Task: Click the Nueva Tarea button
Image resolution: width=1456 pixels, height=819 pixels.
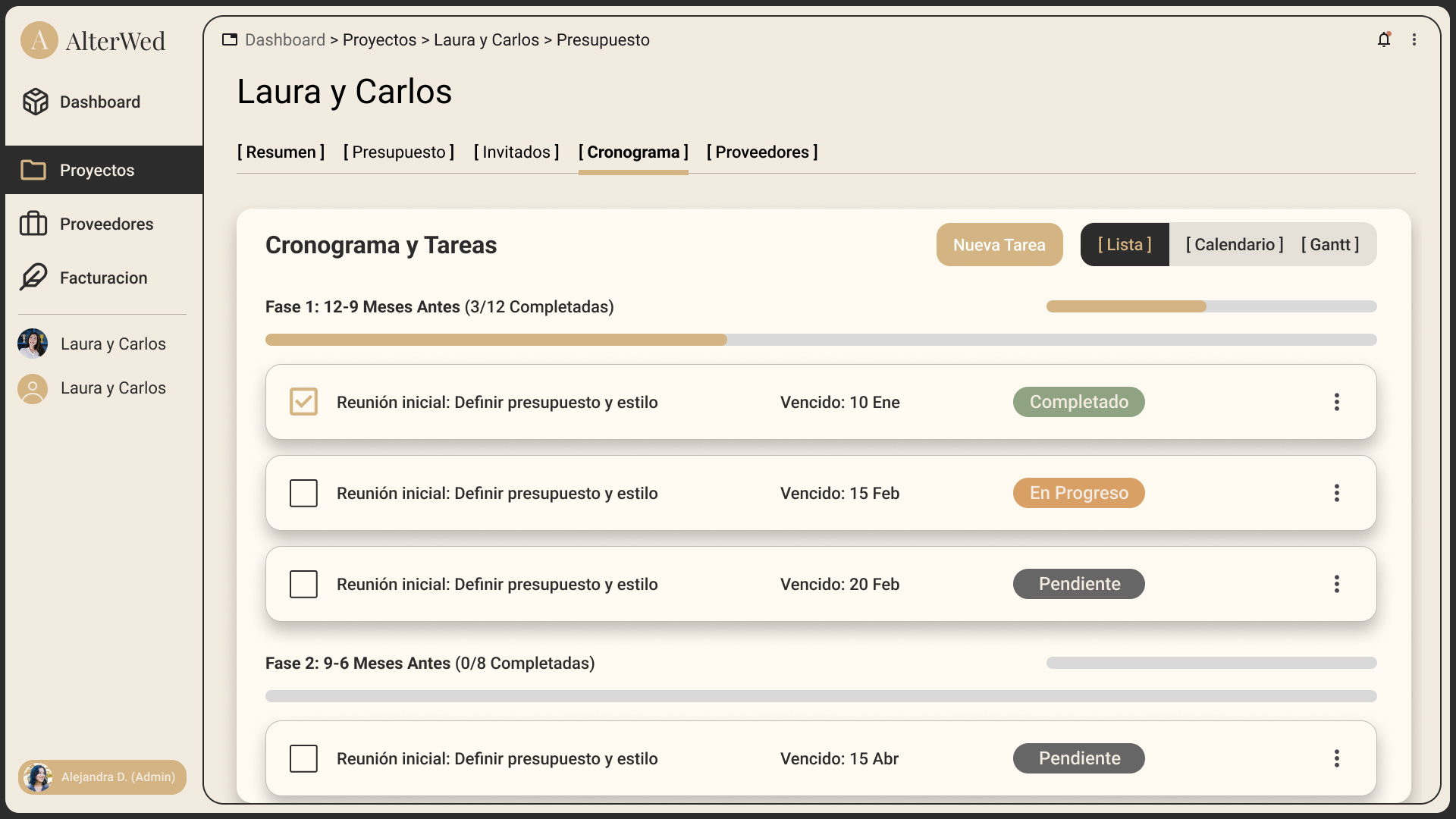Action: point(999,244)
